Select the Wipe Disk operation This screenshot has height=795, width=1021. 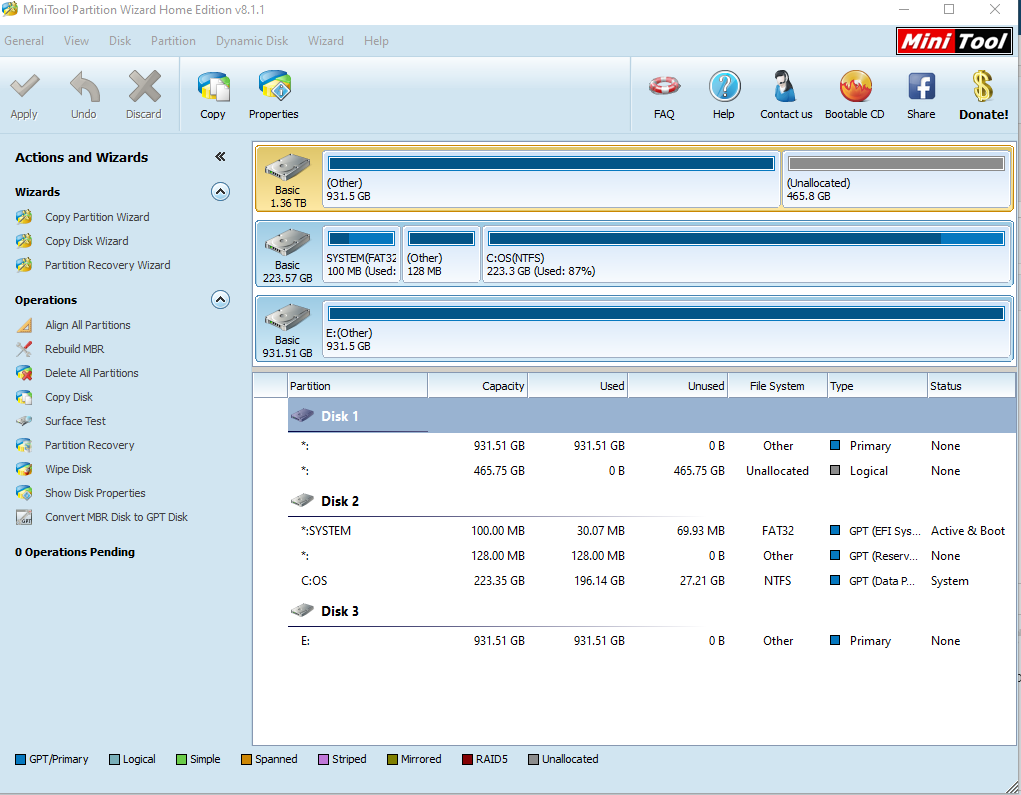[68, 469]
